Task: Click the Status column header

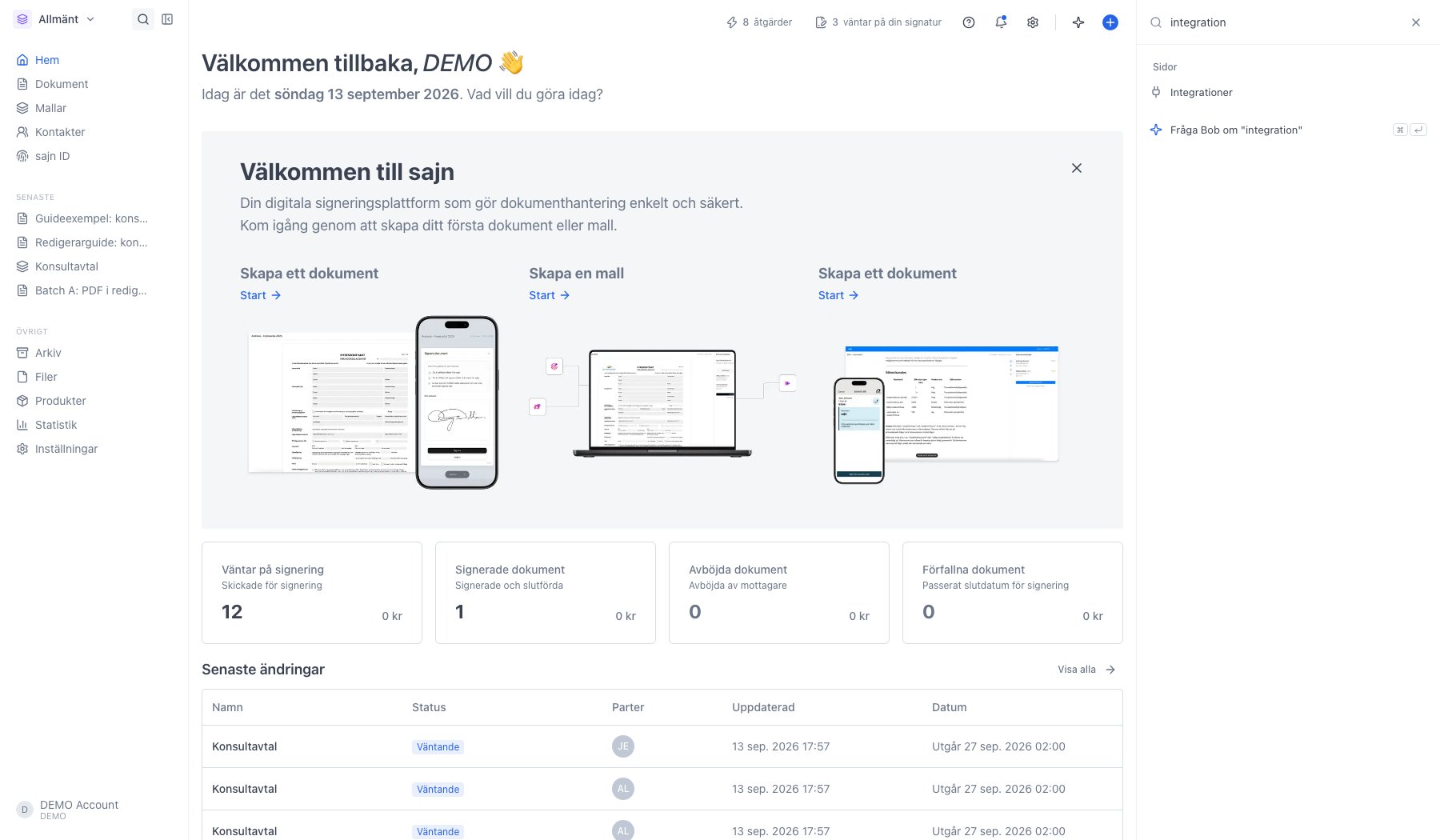Action: click(x=429, y=707)
